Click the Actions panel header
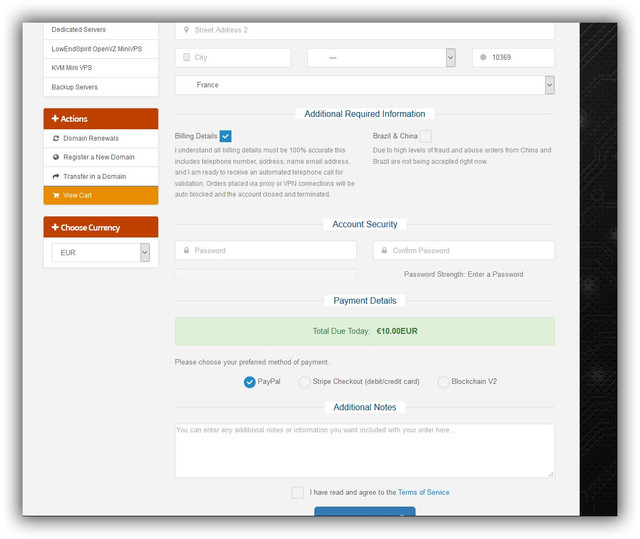This screenshot has width=640, height=539. tap(101, 119)
